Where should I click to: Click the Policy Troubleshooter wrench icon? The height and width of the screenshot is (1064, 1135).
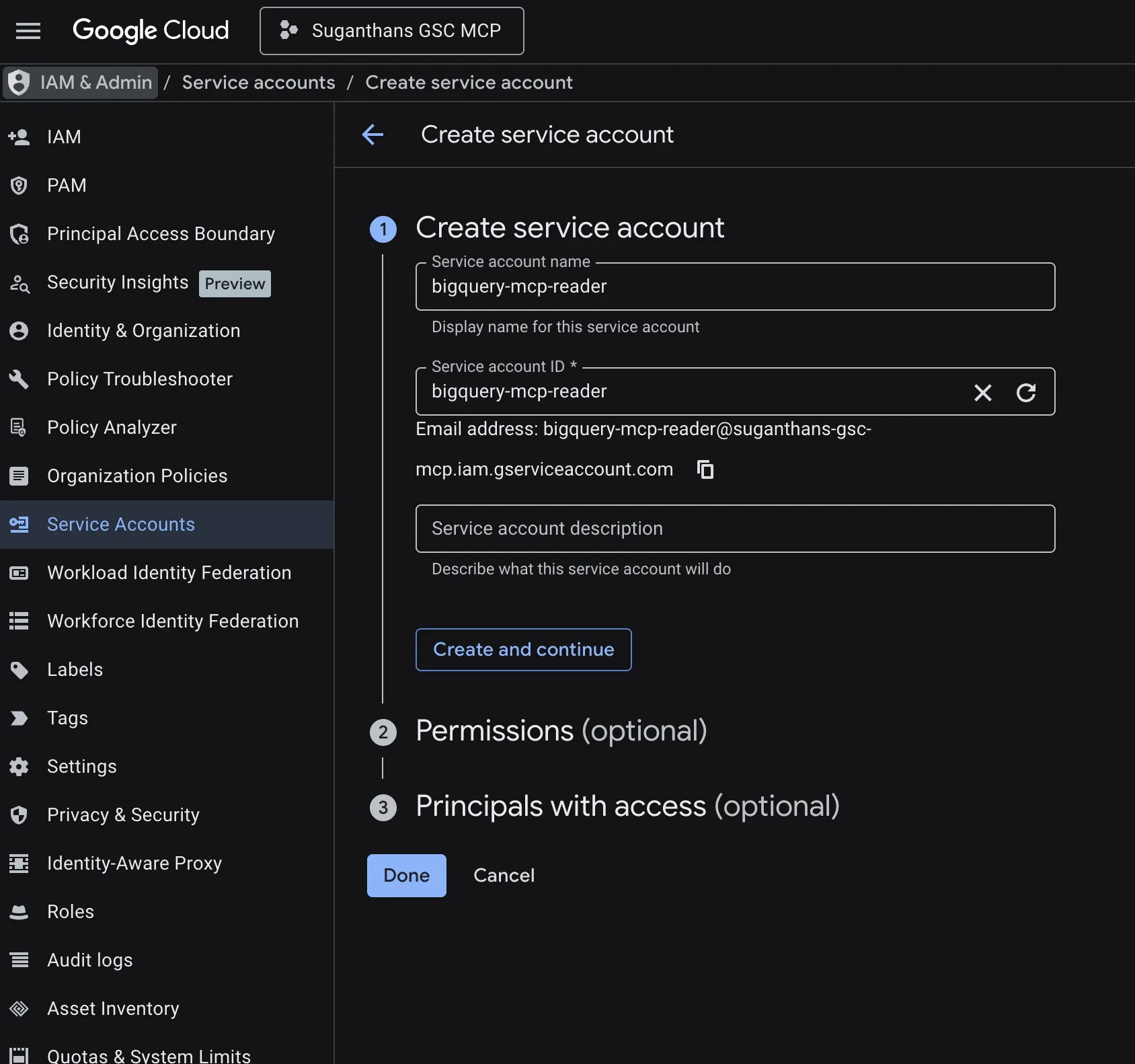pos(19,379)
